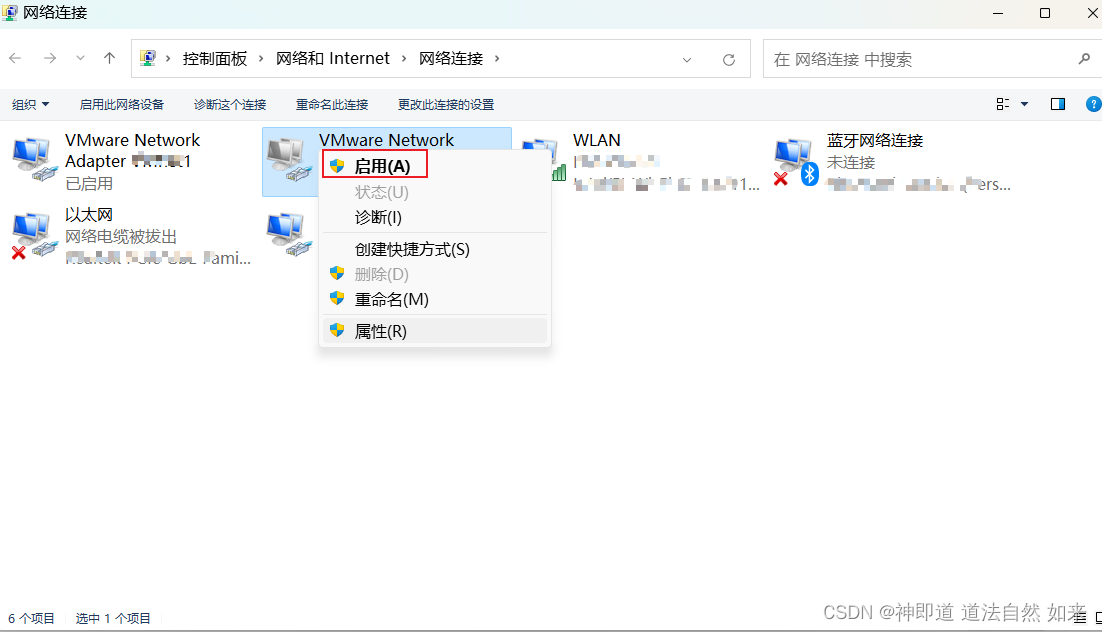Select 控制面板 in the breadcrumb path
The width and height of the screenshot is (1102, 632).
point(215,58)
